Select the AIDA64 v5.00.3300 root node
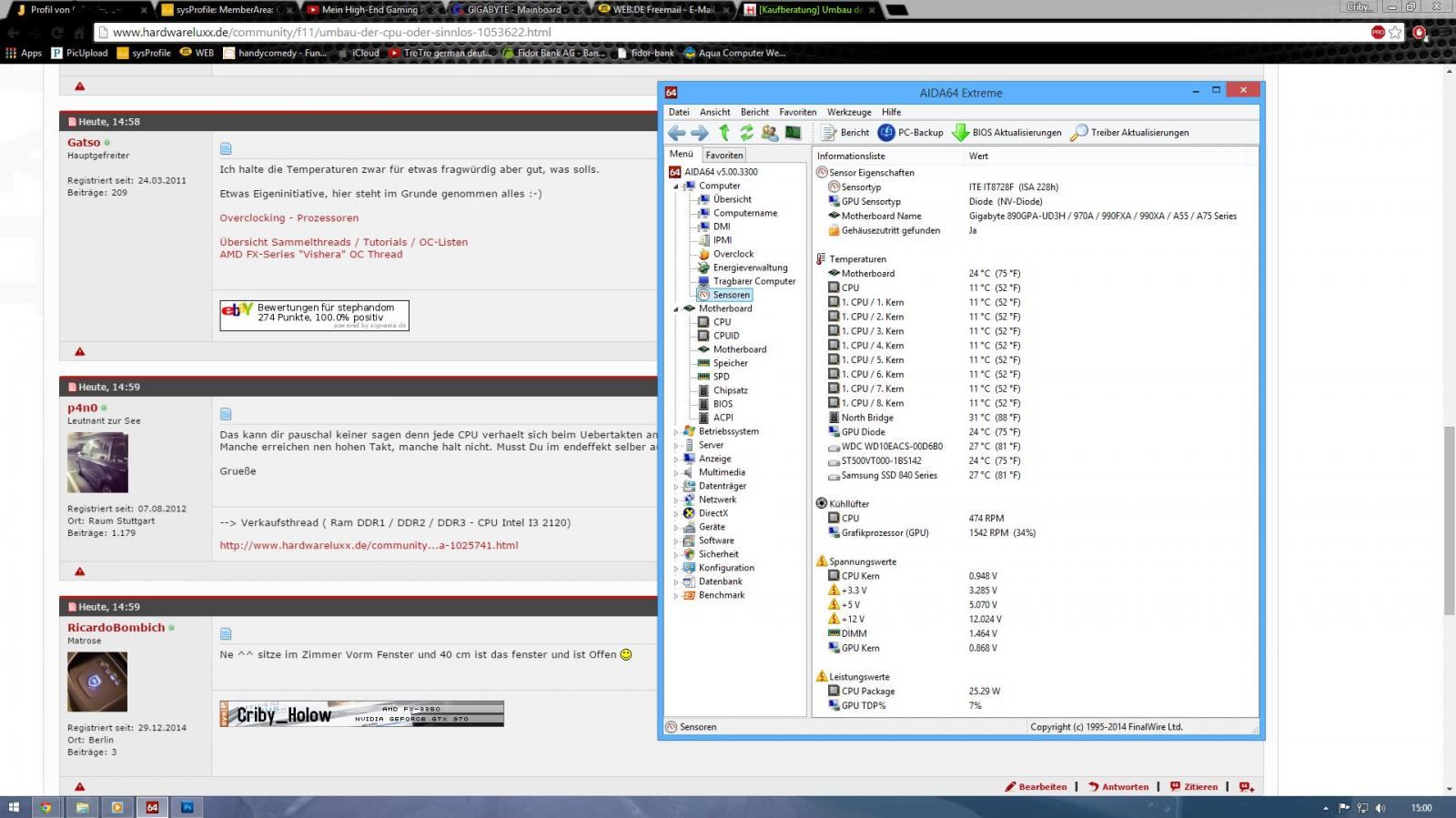The height and width of the screenshot is (818, 1456). coord(721,172)
